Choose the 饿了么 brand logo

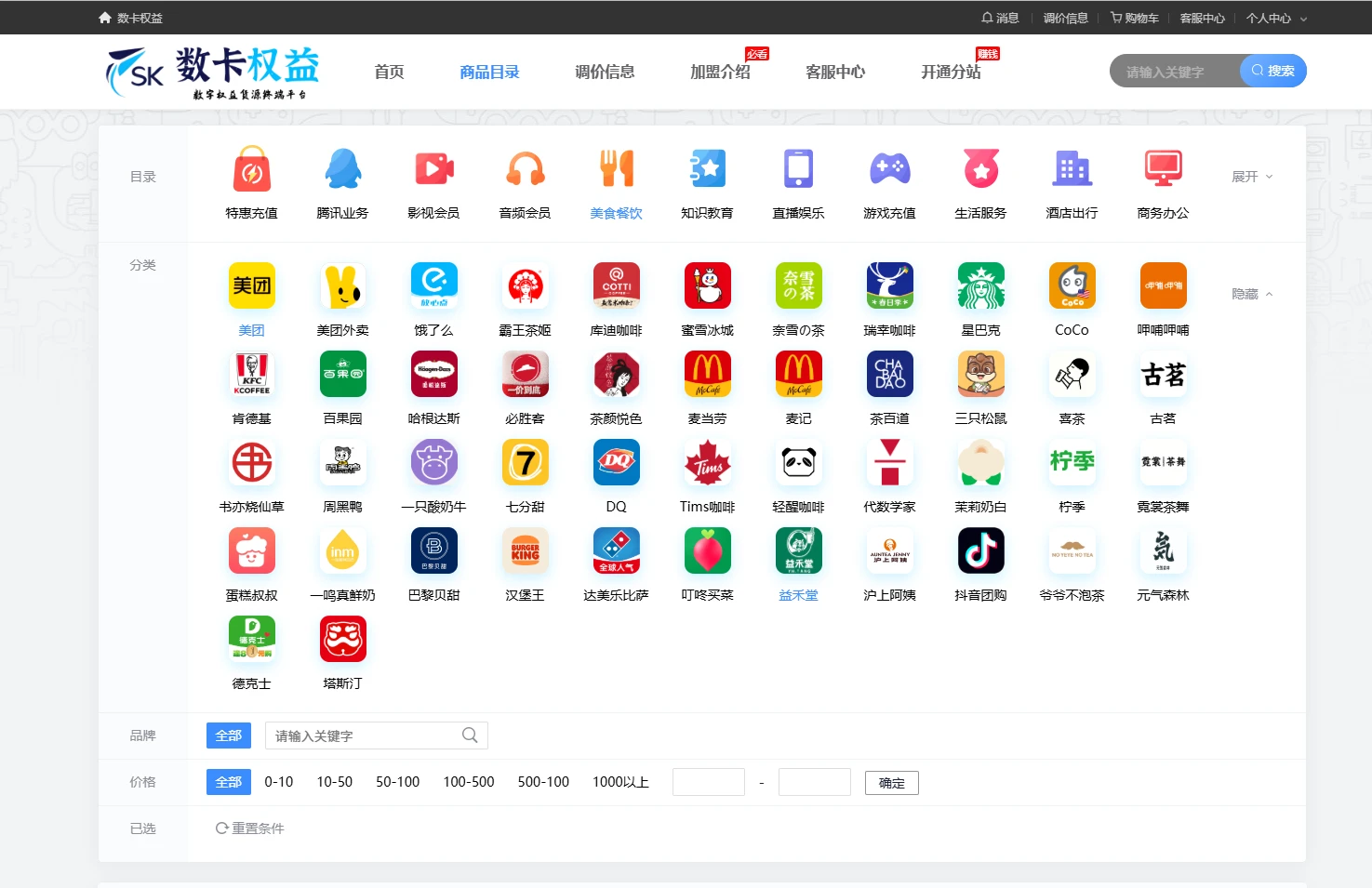[434, 285]
